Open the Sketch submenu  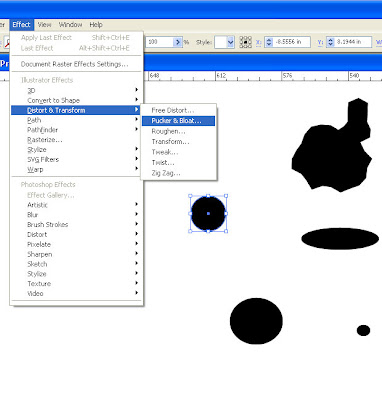tap(76, 264)
